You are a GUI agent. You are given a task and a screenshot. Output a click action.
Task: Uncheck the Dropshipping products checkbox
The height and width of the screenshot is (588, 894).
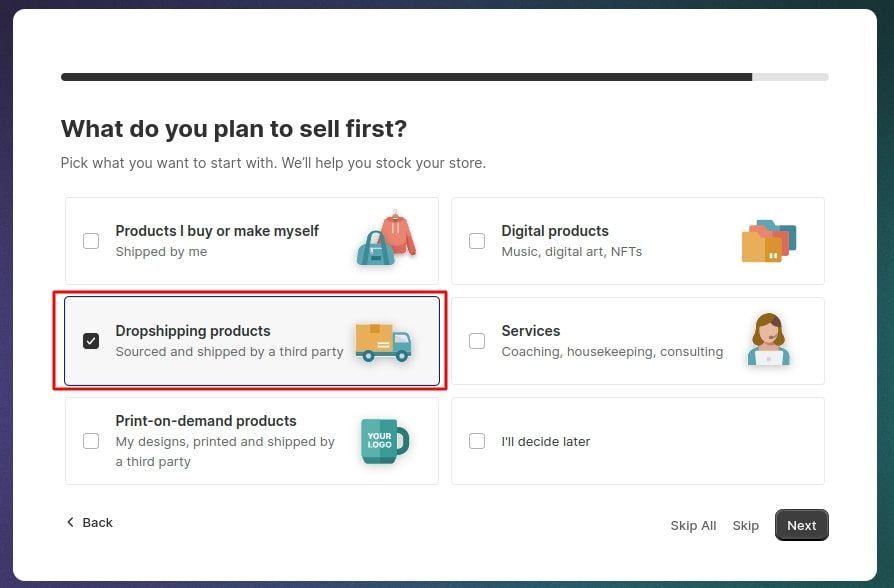pos(91,341)
